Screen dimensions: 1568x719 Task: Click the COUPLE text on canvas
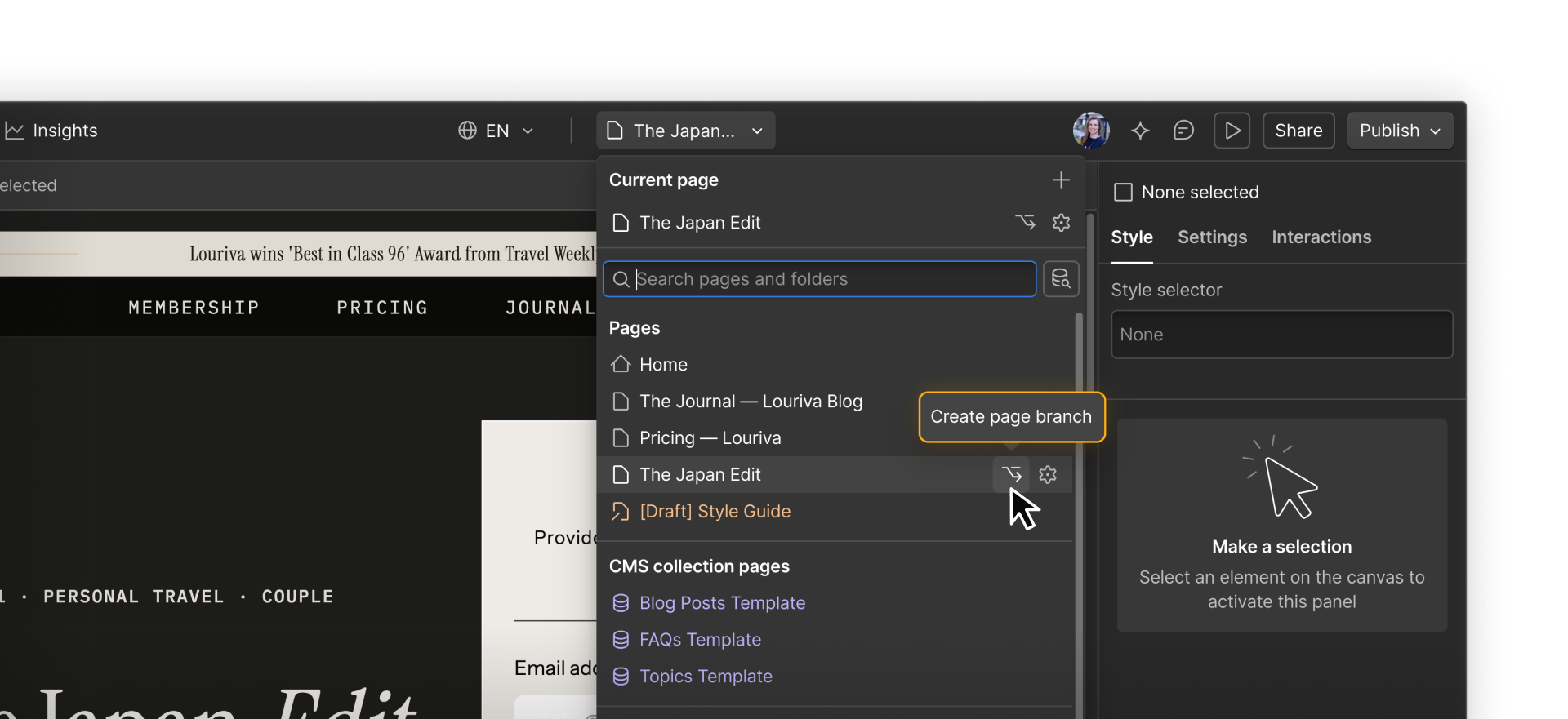coord(297,597)
